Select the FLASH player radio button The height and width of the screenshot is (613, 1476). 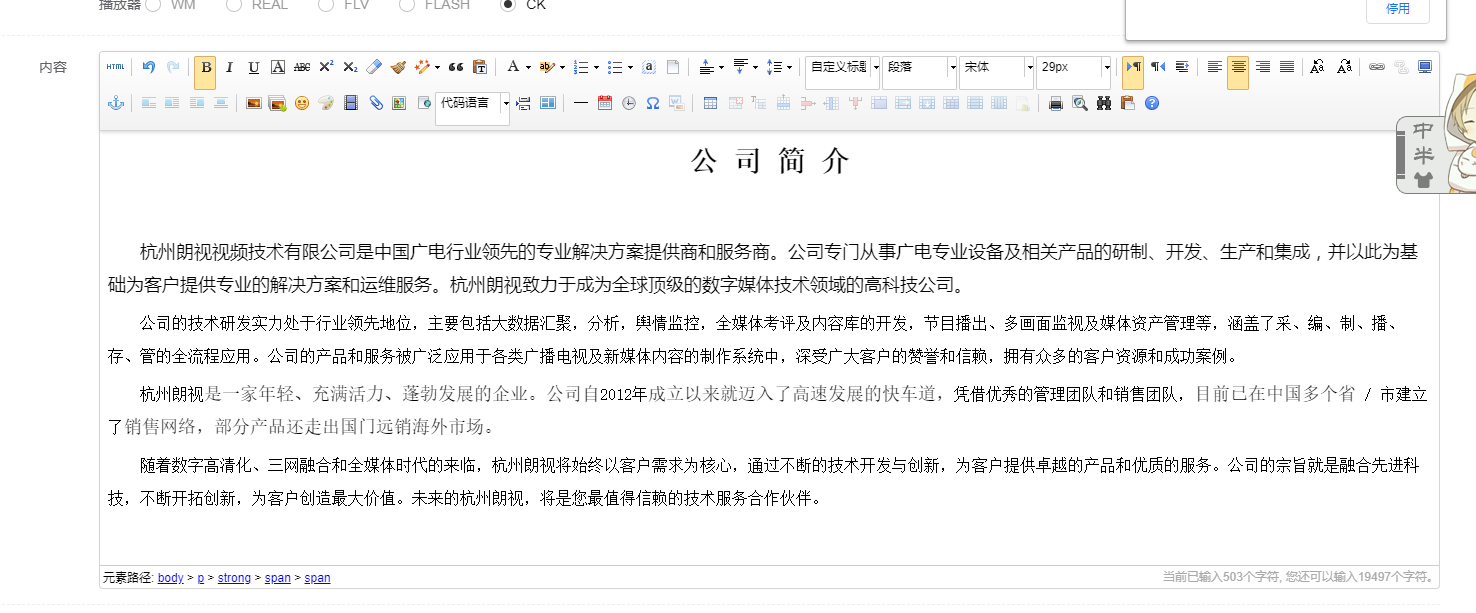(x=406, y=5)
